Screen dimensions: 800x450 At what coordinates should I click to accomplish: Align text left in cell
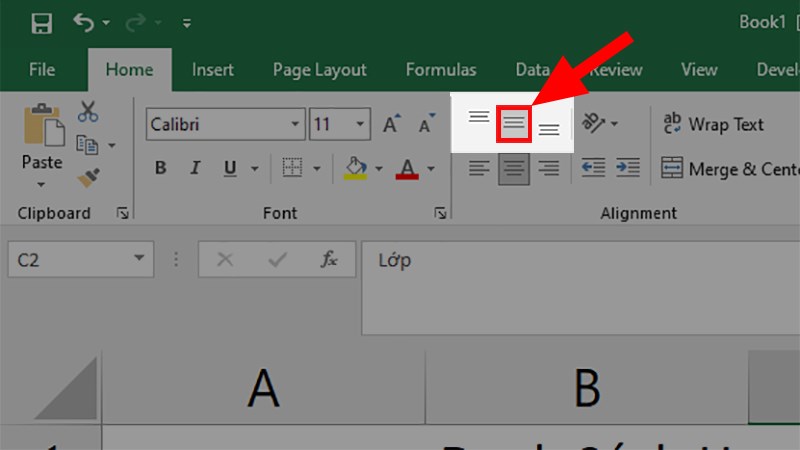click(x=479, y=168)
